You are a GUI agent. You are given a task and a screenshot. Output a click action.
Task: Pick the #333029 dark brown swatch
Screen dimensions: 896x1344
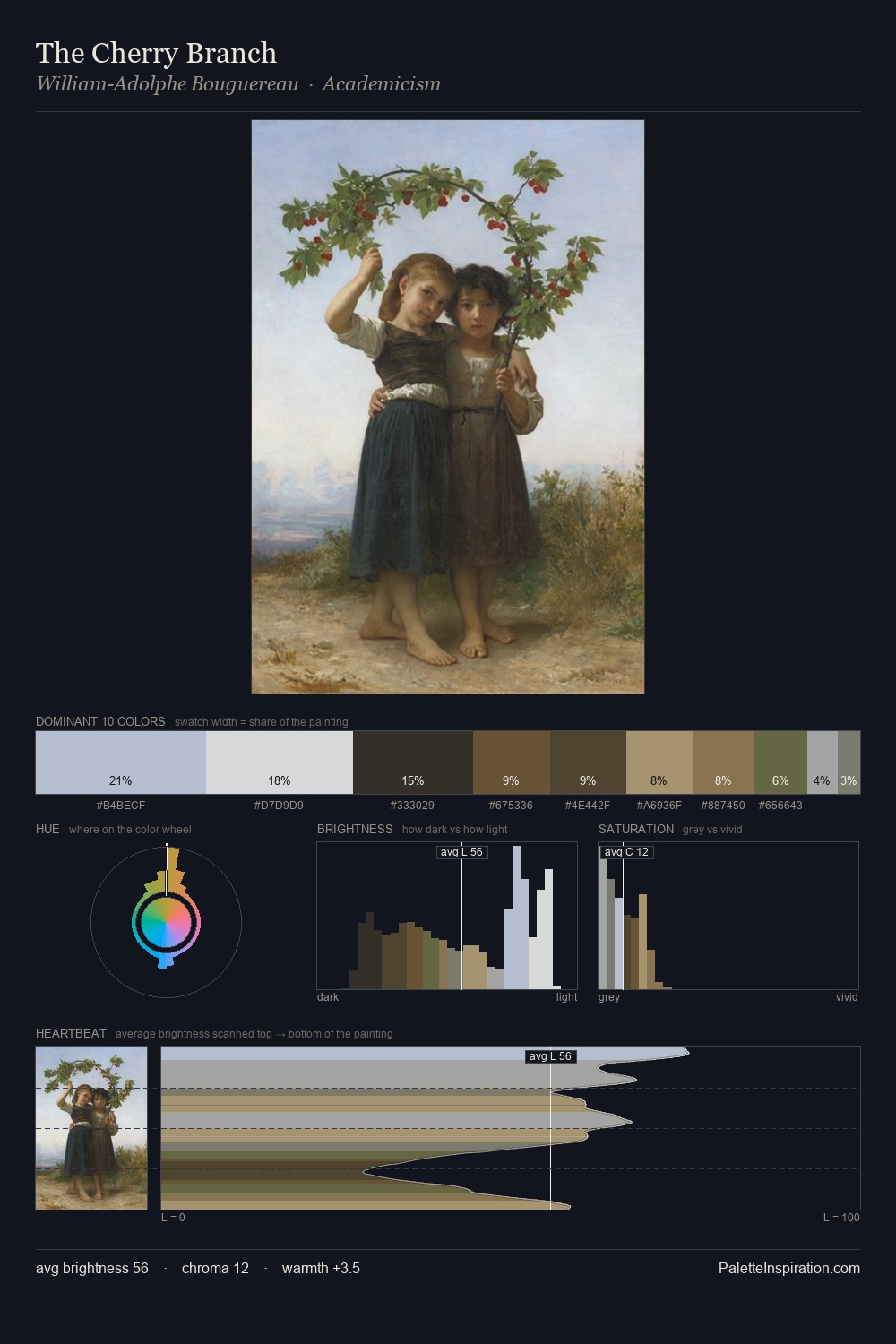click(413, 762)
